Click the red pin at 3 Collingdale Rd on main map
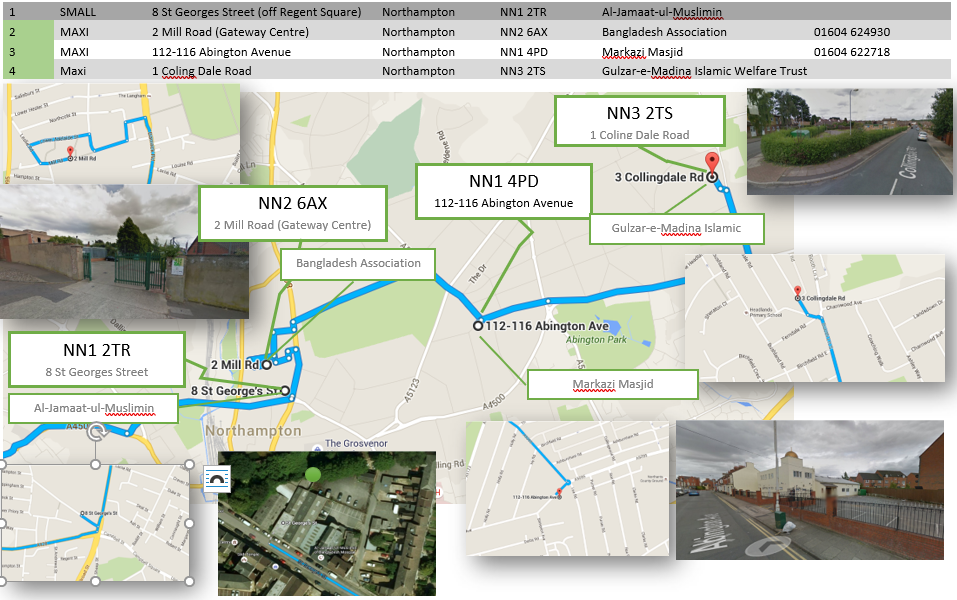Screen dimensions: 957x600 click(711, 163)
